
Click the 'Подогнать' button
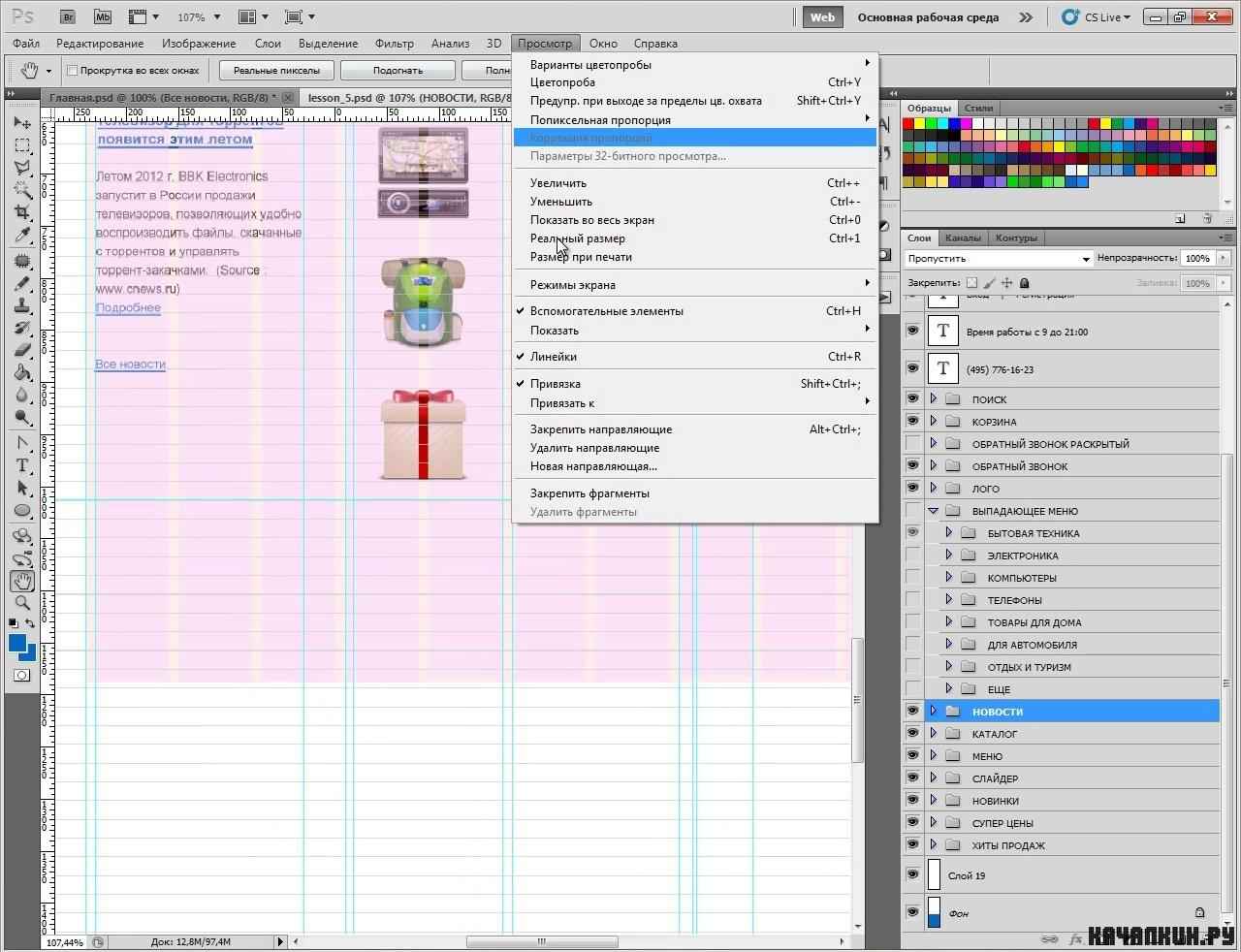(x=398, y=70)
